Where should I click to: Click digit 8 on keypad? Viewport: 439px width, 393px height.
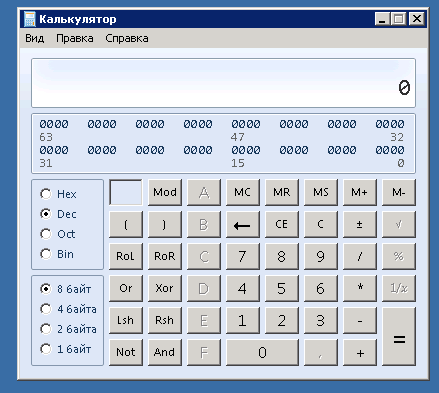point(282,256)
